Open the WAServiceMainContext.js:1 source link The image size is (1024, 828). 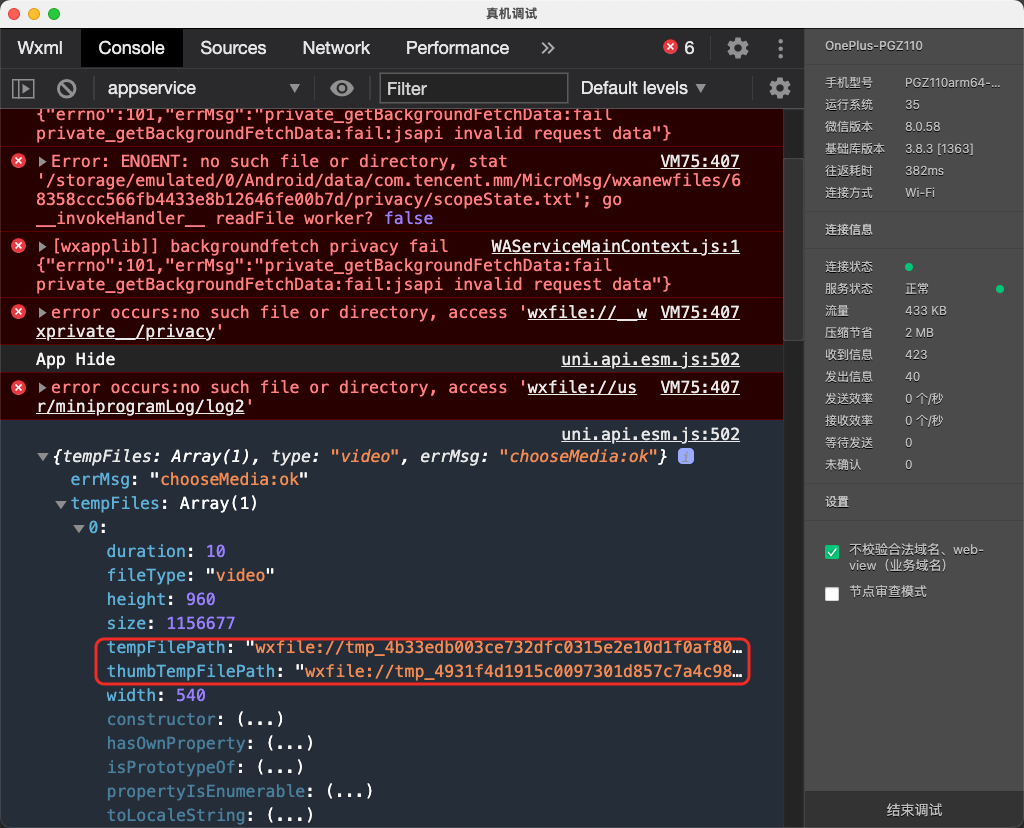point(615,246)
